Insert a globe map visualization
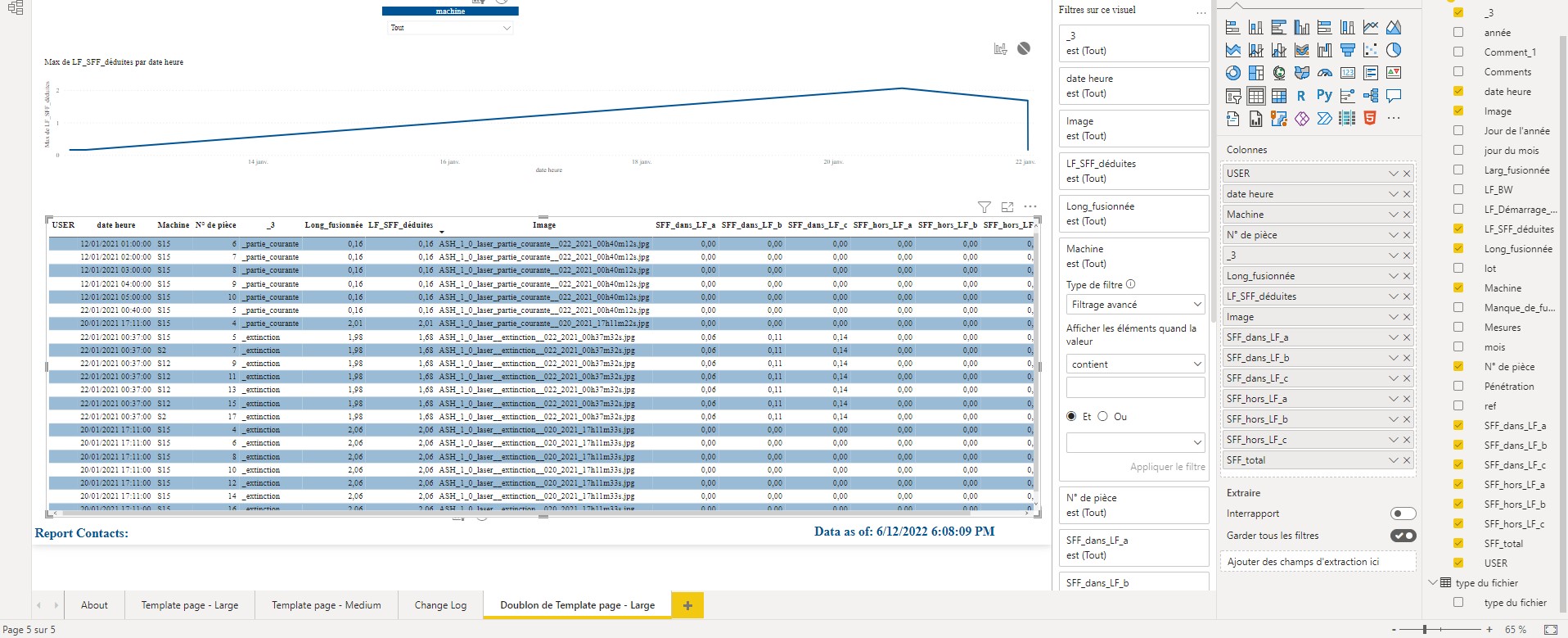The height and width of the screenshot is (638, 1568). pos(1279,73)
